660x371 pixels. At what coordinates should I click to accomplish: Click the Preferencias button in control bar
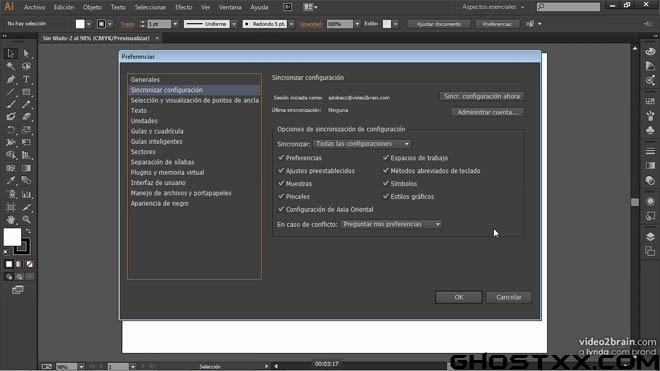point(497,24)
